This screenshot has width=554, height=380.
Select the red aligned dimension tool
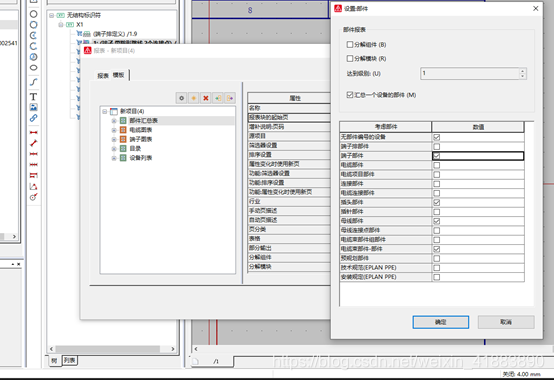click(x=33, y=143)
